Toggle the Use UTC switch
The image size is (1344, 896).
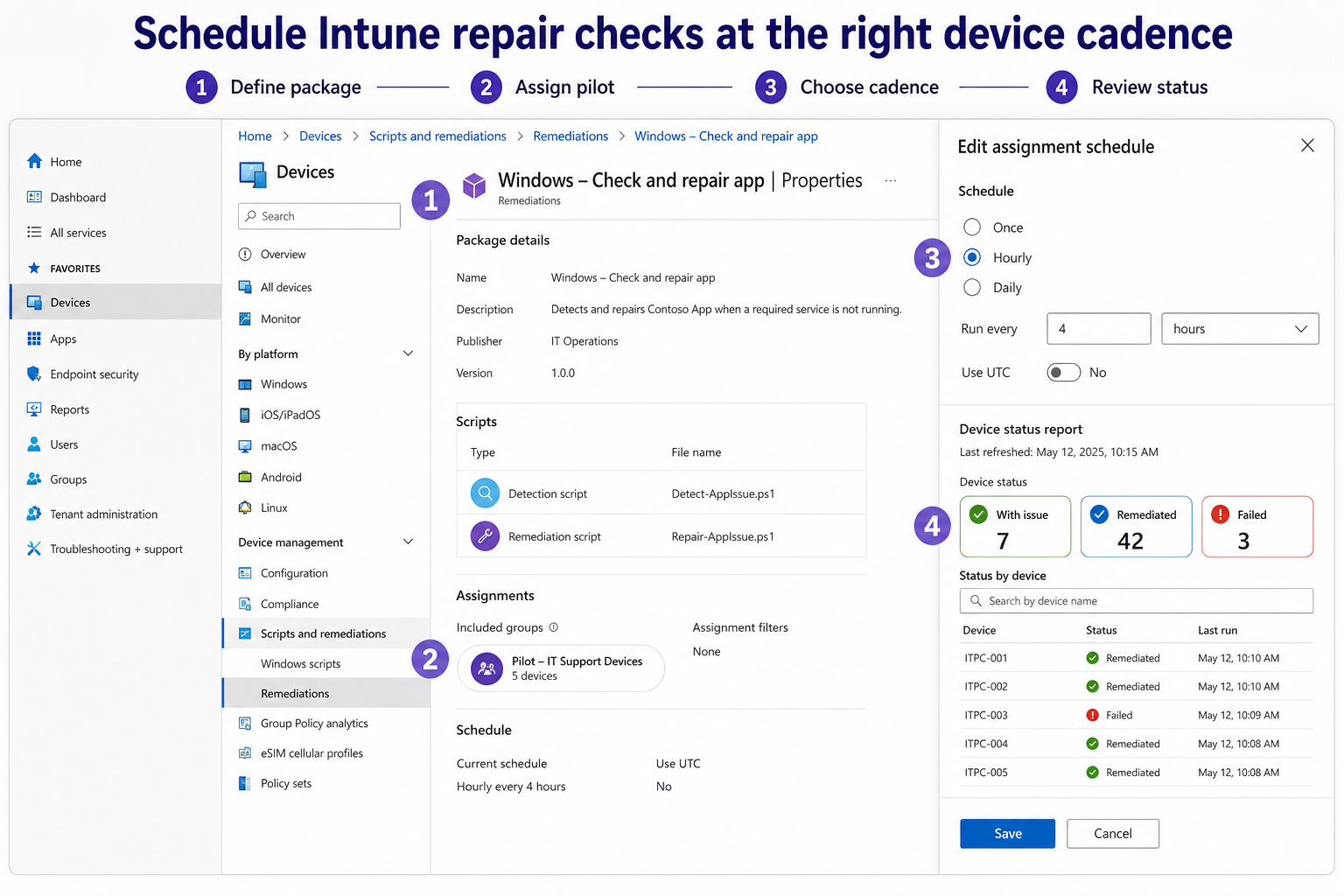pos(1064,373)
